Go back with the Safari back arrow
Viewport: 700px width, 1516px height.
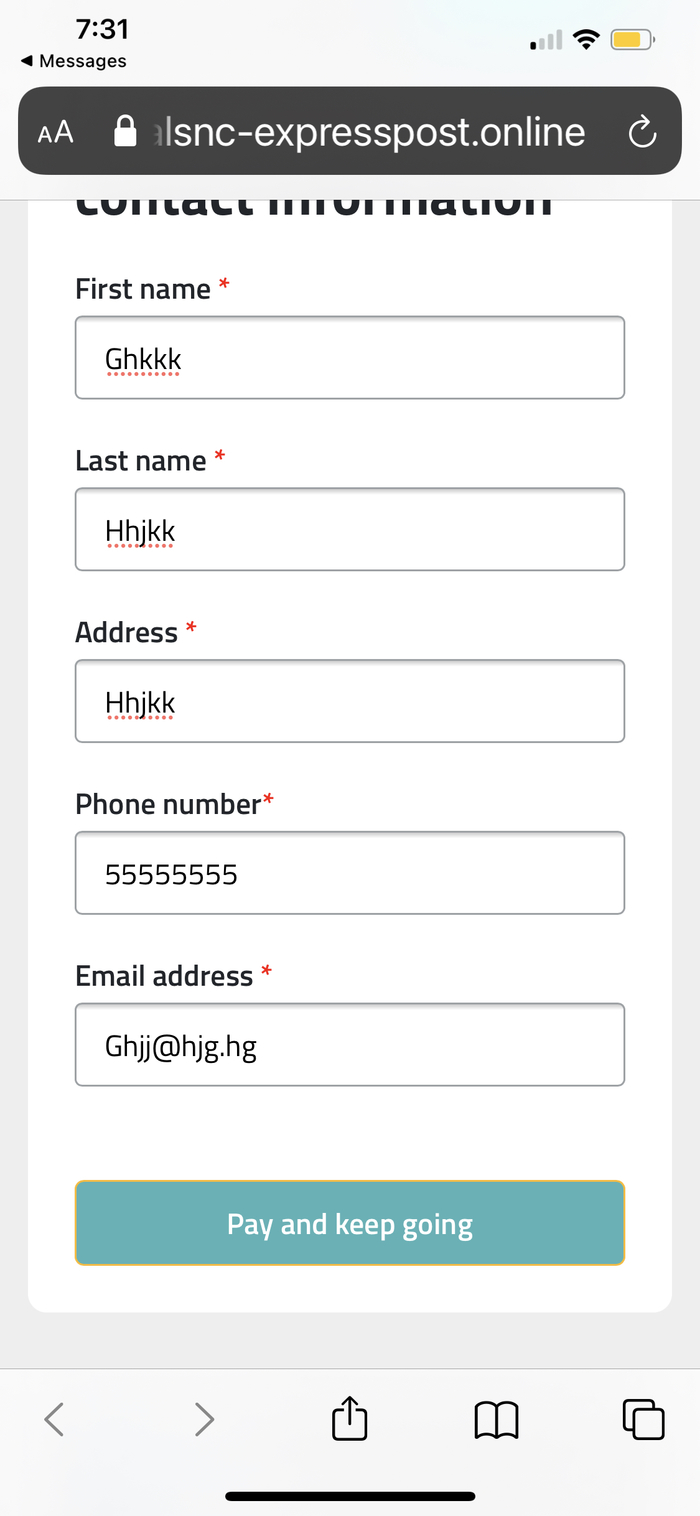click(x=55, y=1418)
